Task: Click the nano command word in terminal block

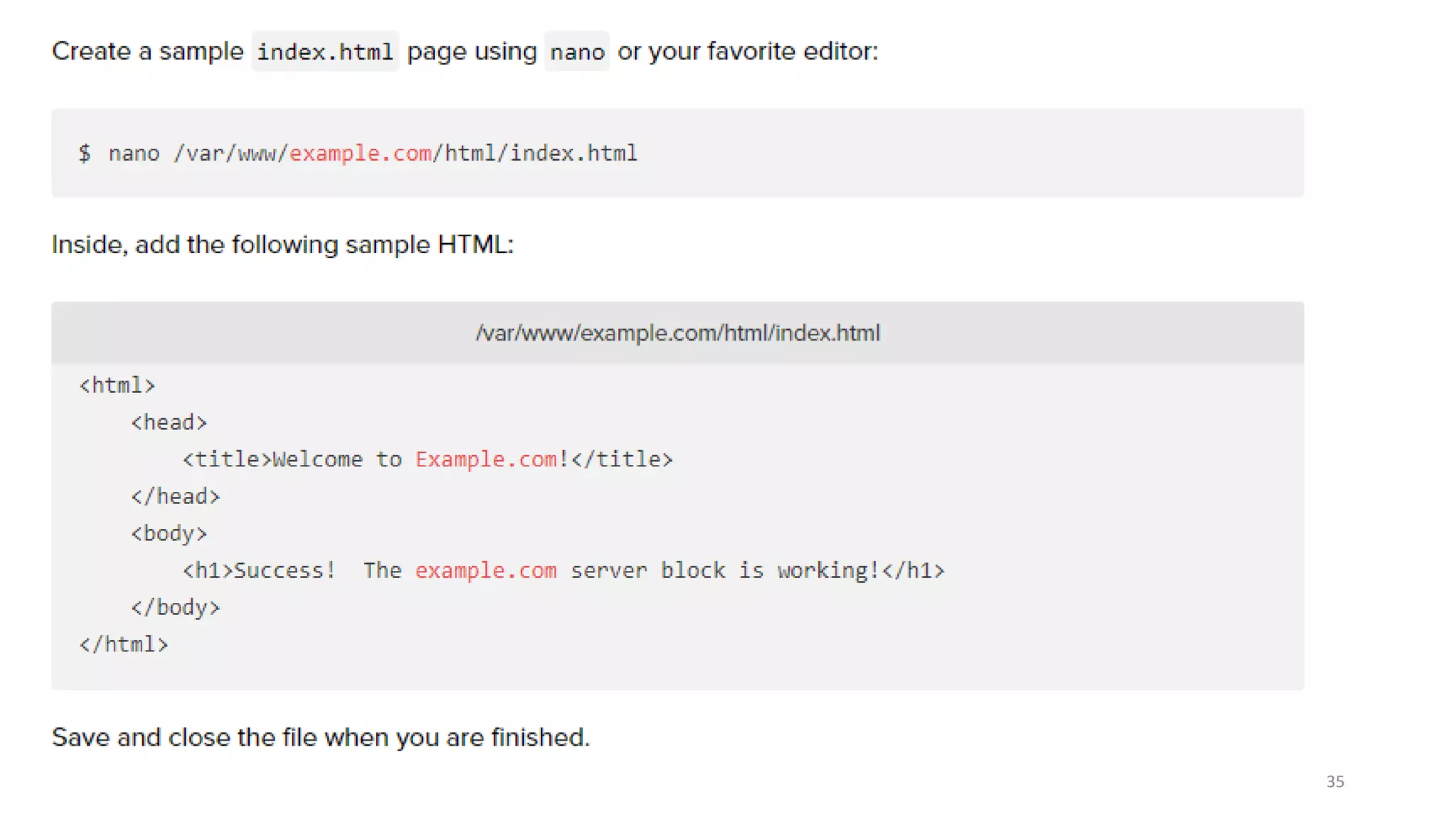Action: pos(134,153)
